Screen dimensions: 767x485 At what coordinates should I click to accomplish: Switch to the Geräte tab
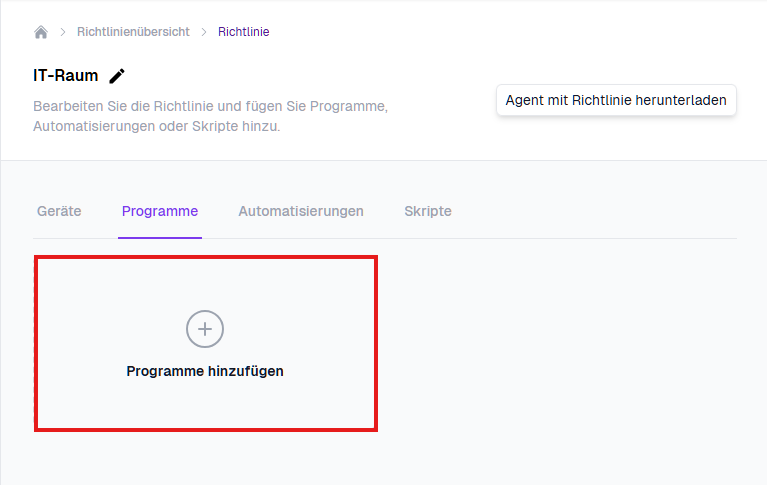point(59,211)
